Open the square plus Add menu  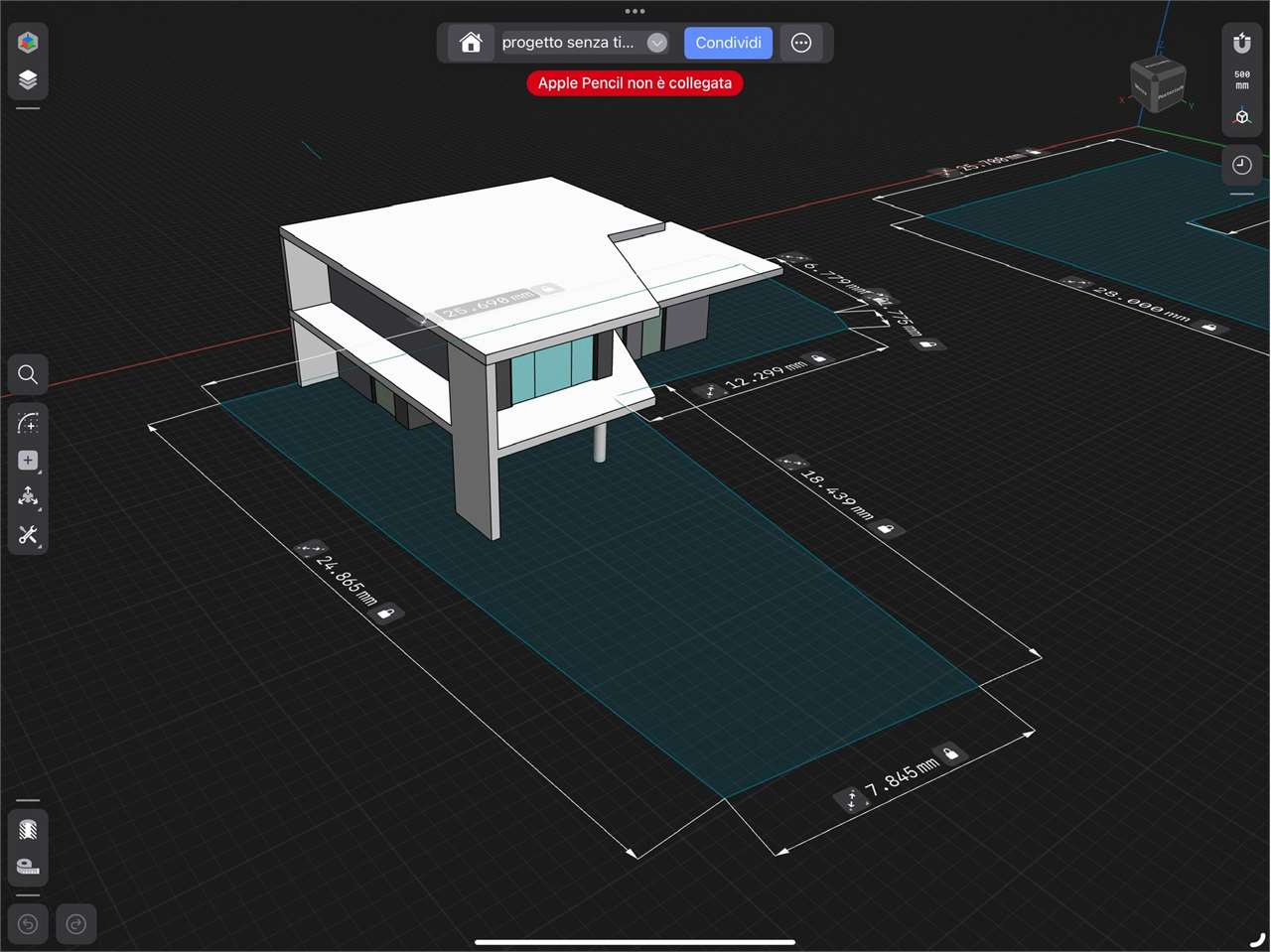(x=28, y=461)
